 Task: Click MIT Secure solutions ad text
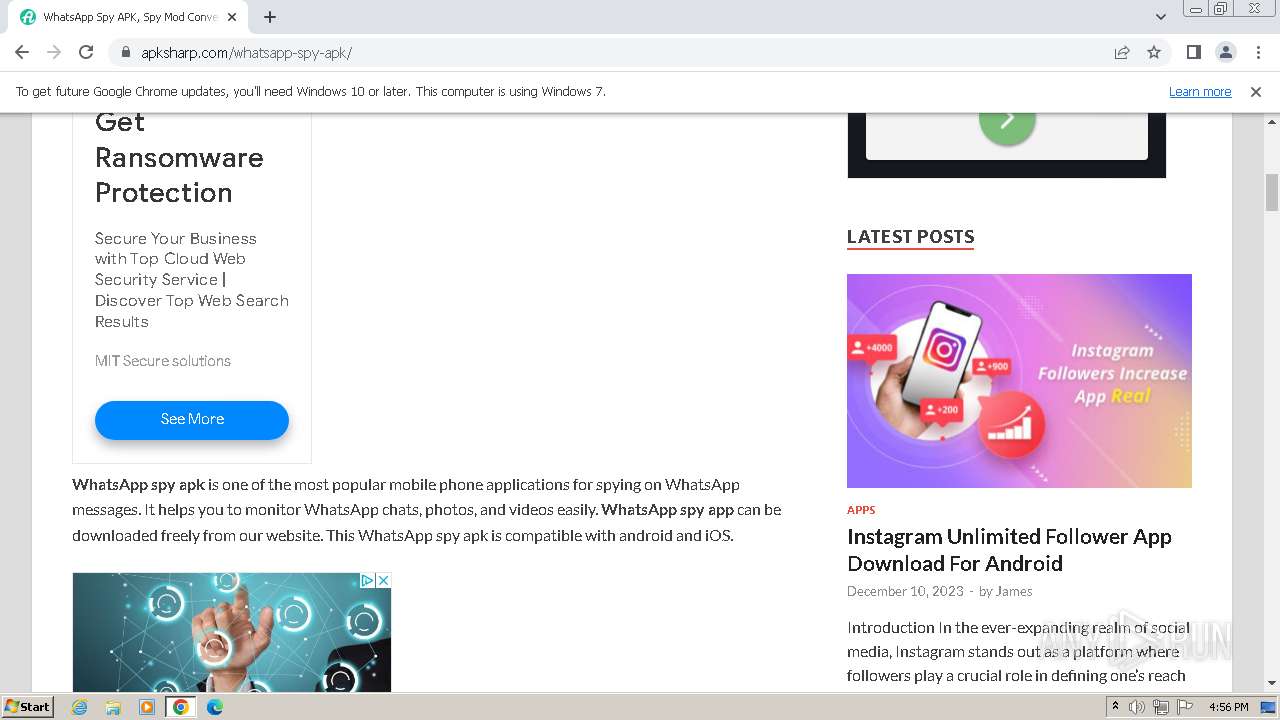coord(163,361)
